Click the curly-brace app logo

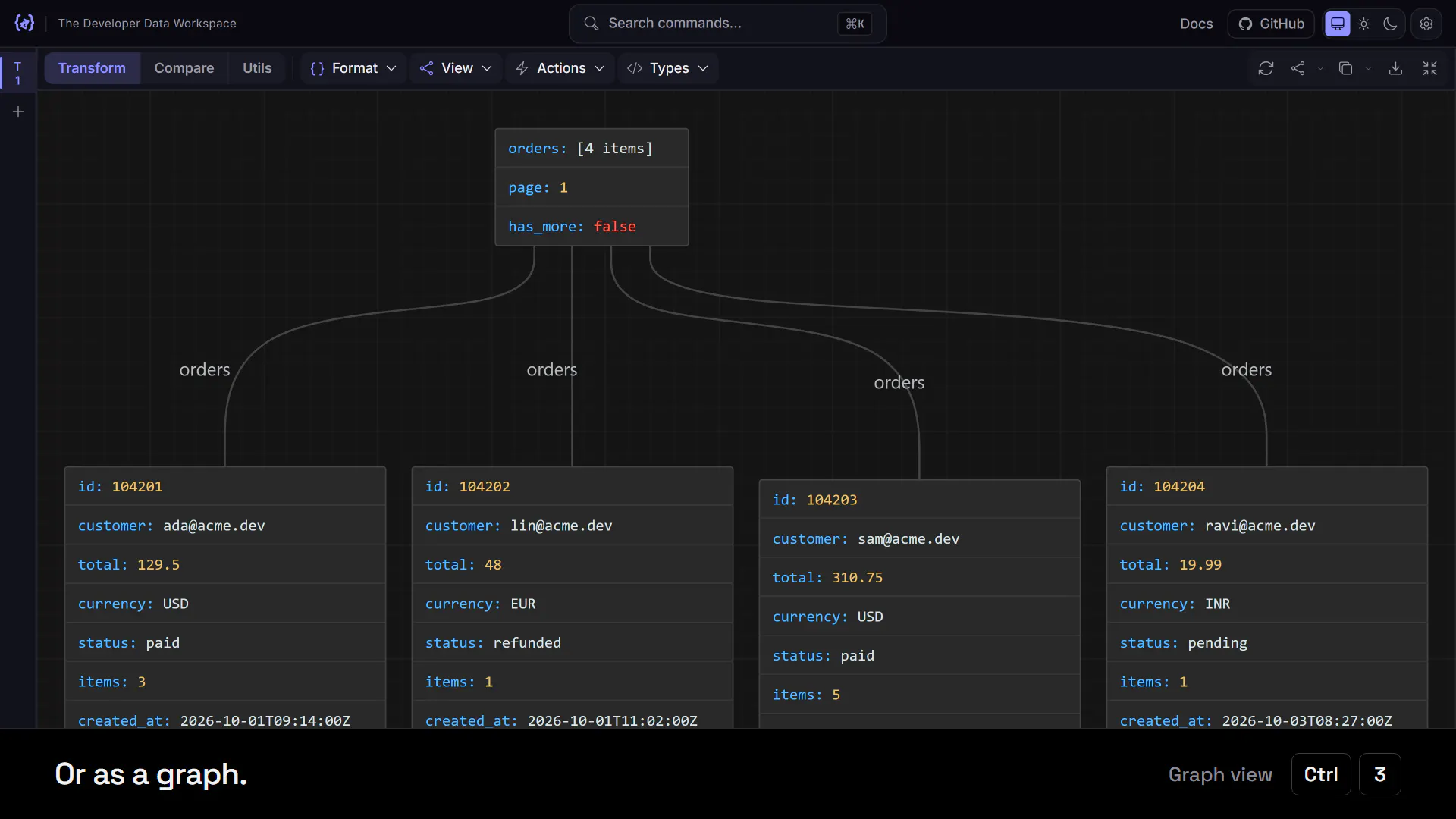[x=24, y=24]
